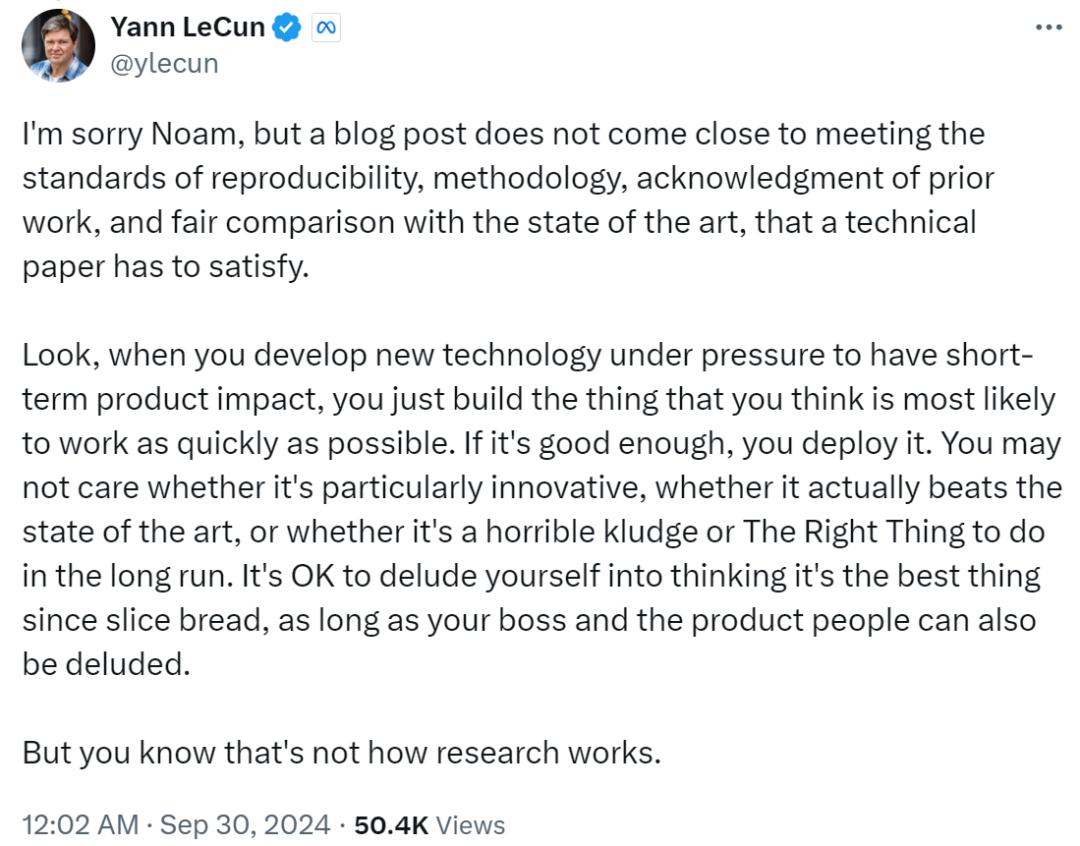Click the 50.4K view count
Image resolution: width=1080 pixels, height=846 pixels.
[392, 825]
